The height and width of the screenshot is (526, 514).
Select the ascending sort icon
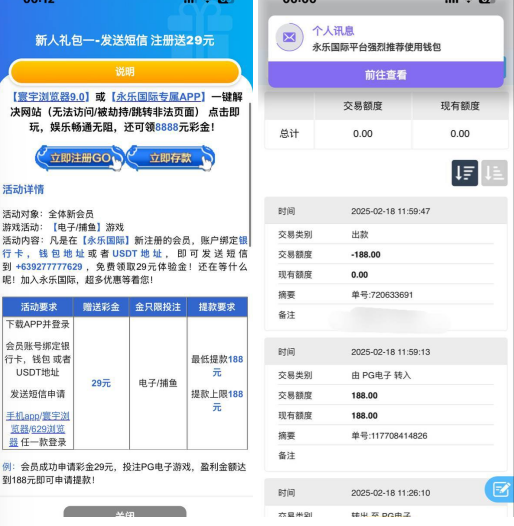(494, 173)
